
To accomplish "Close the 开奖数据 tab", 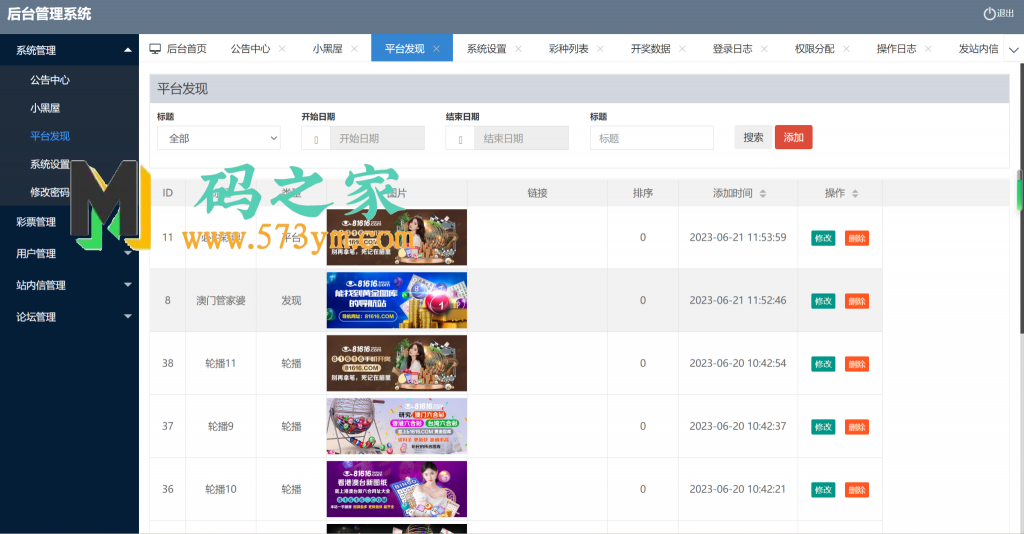I will pos(682,49).
